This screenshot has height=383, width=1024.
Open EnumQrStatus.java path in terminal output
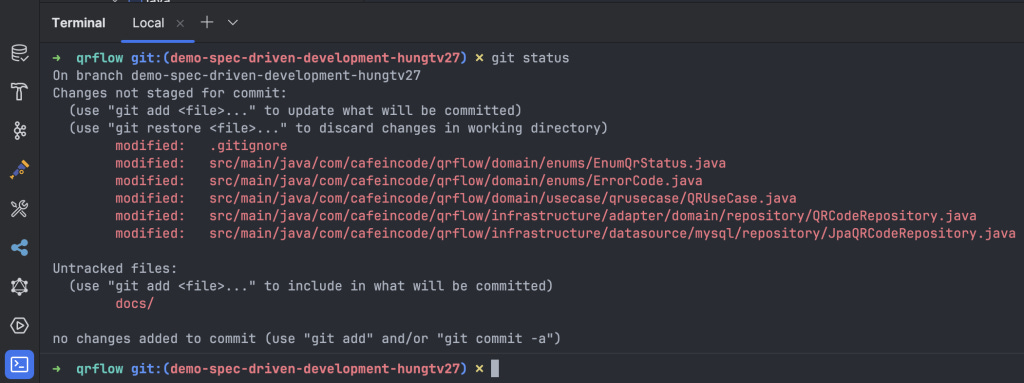tap(468, 163)
